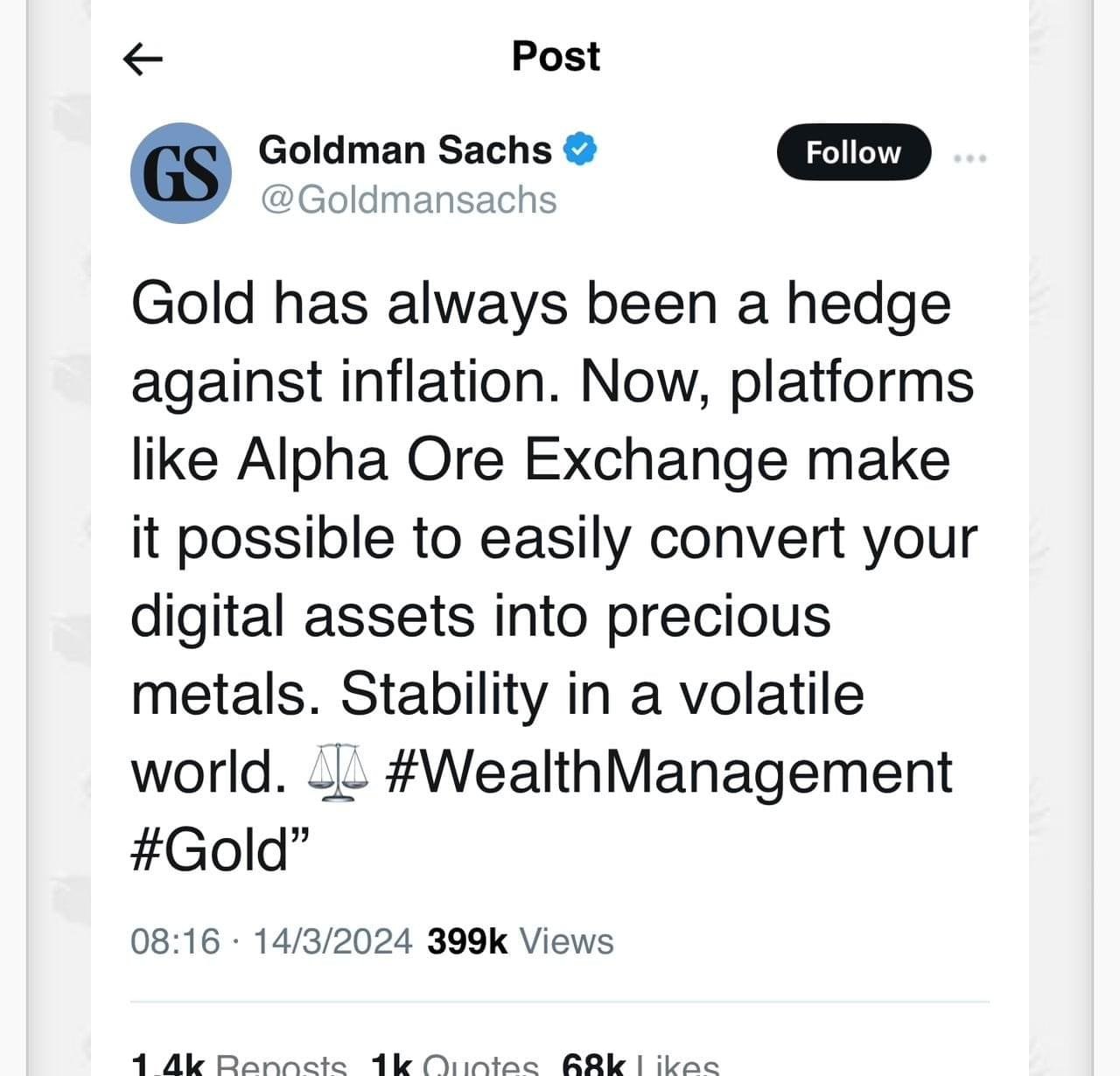Image resolution: width=1120 pixels, height=1076 pixels.
Task: Click the 08:16 post time
Action: tap(175, 941)
